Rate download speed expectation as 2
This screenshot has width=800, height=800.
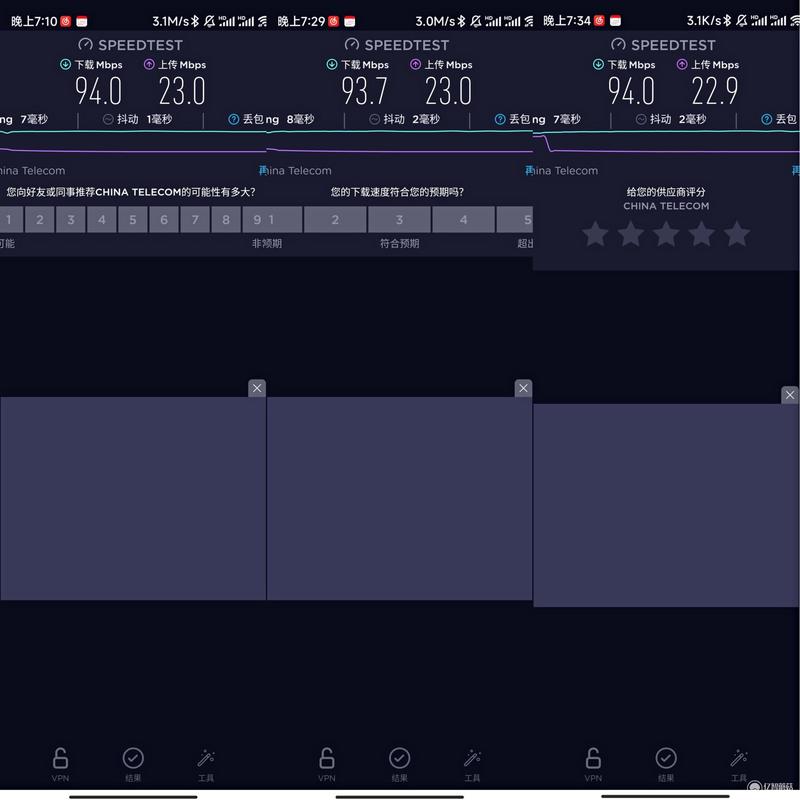[335, 219]
